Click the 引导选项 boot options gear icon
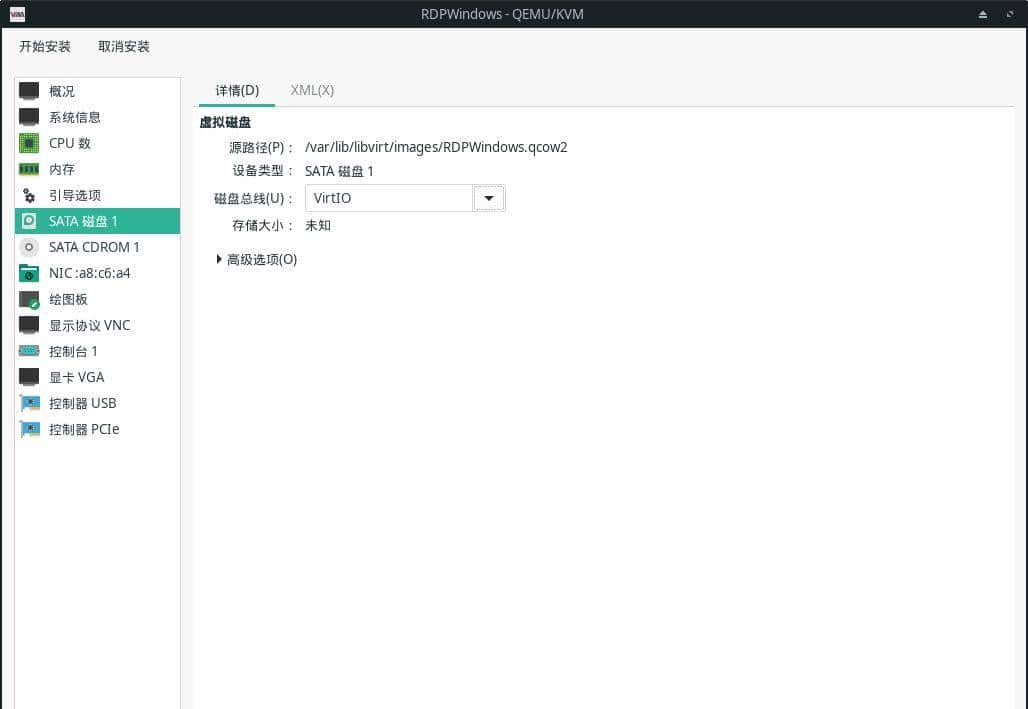Screen dimensions: 1028x709 [29, 195]
